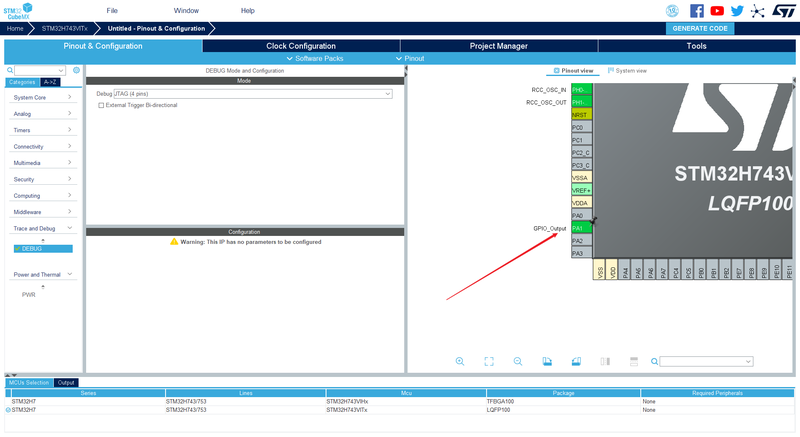Switch to Project Manager tab

(x=498, y=46)
